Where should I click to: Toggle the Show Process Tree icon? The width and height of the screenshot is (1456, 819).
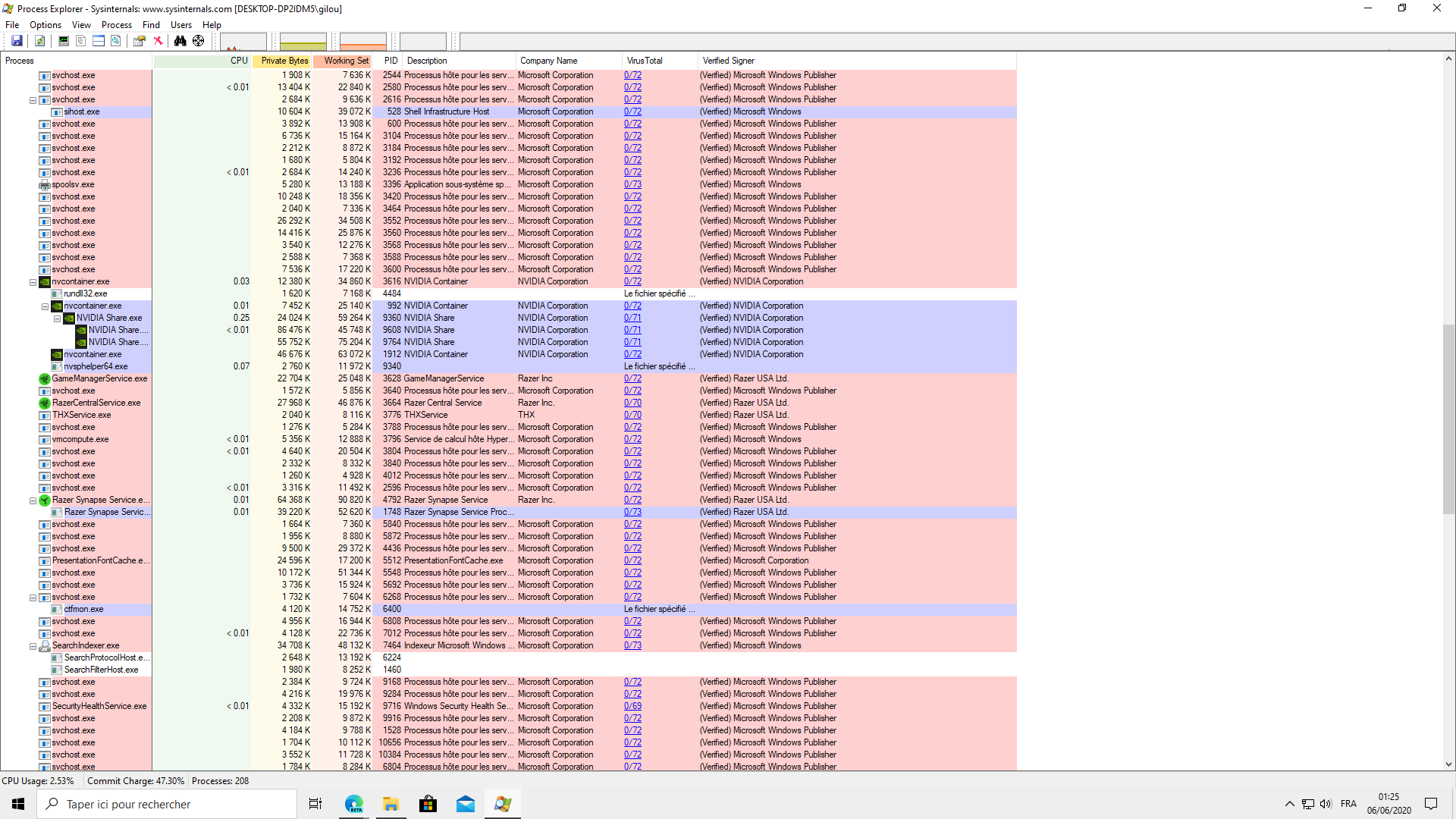coord(80,41)
